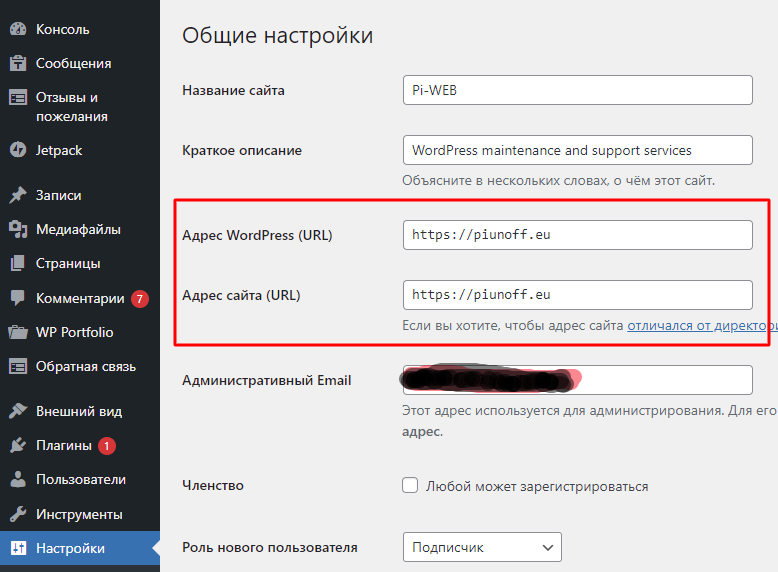Enable Любой может зарегистрироваться checkbox
The width and height of the screenshot is (778, 572).
point(410,485)
